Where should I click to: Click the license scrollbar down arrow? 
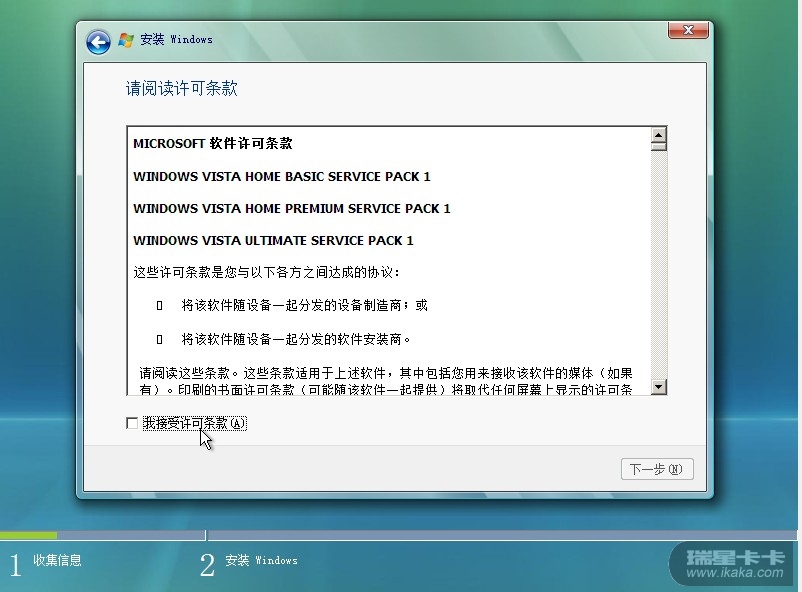point(658,387)
